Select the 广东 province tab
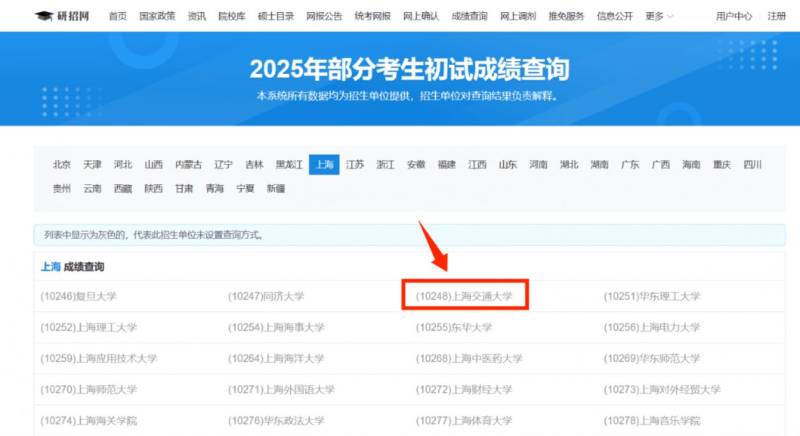Screen dimensions: 800x436 coord(630,165)
